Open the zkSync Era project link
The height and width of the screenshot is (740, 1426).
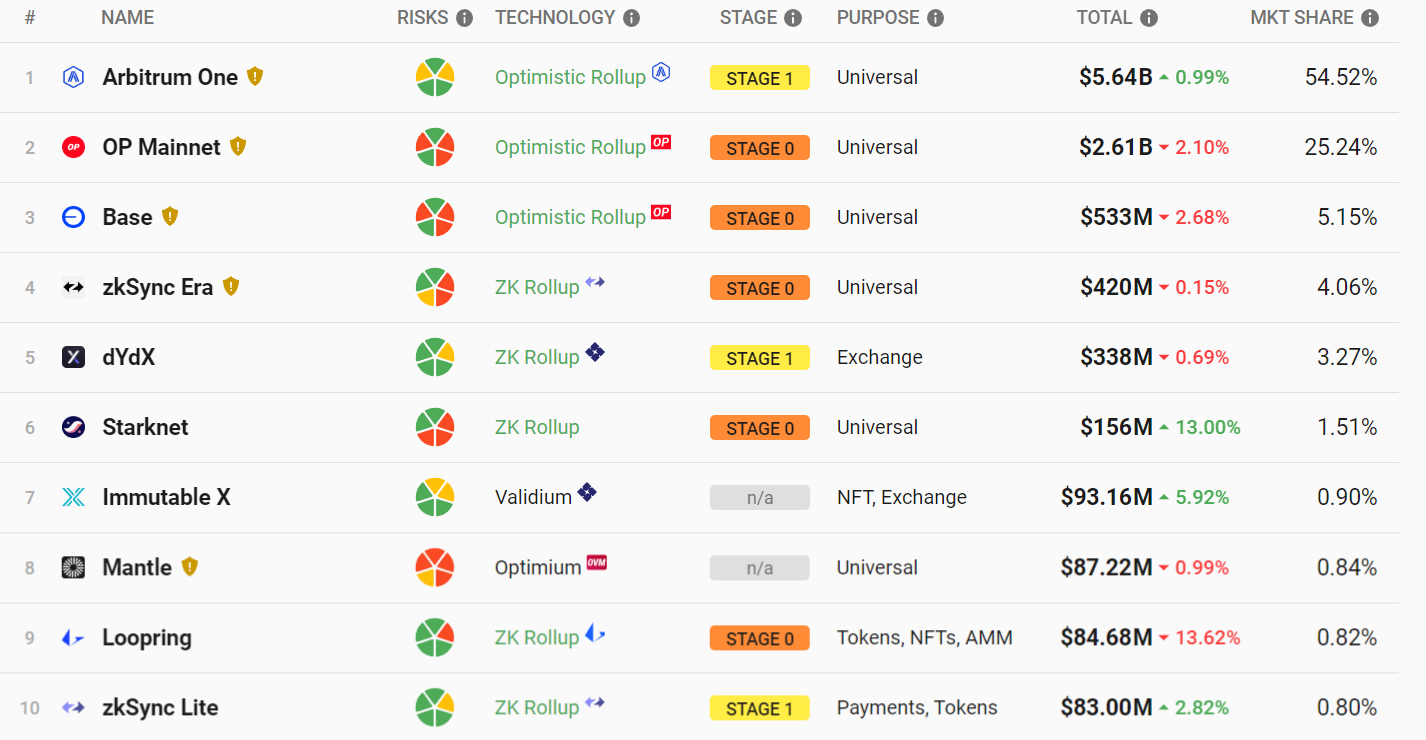click(157, 287)
